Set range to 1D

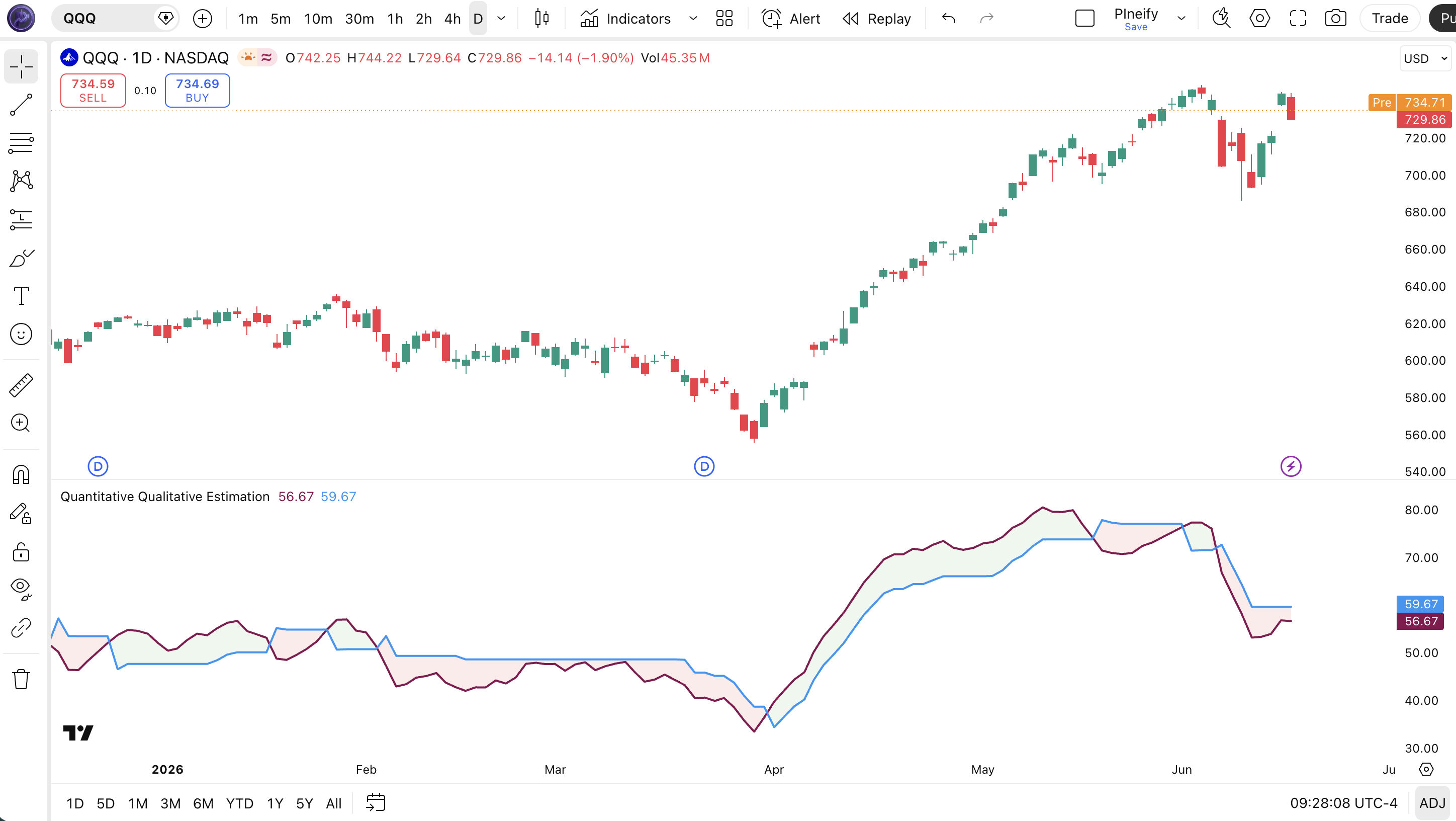pyautogui.click(x=75, y=803)
